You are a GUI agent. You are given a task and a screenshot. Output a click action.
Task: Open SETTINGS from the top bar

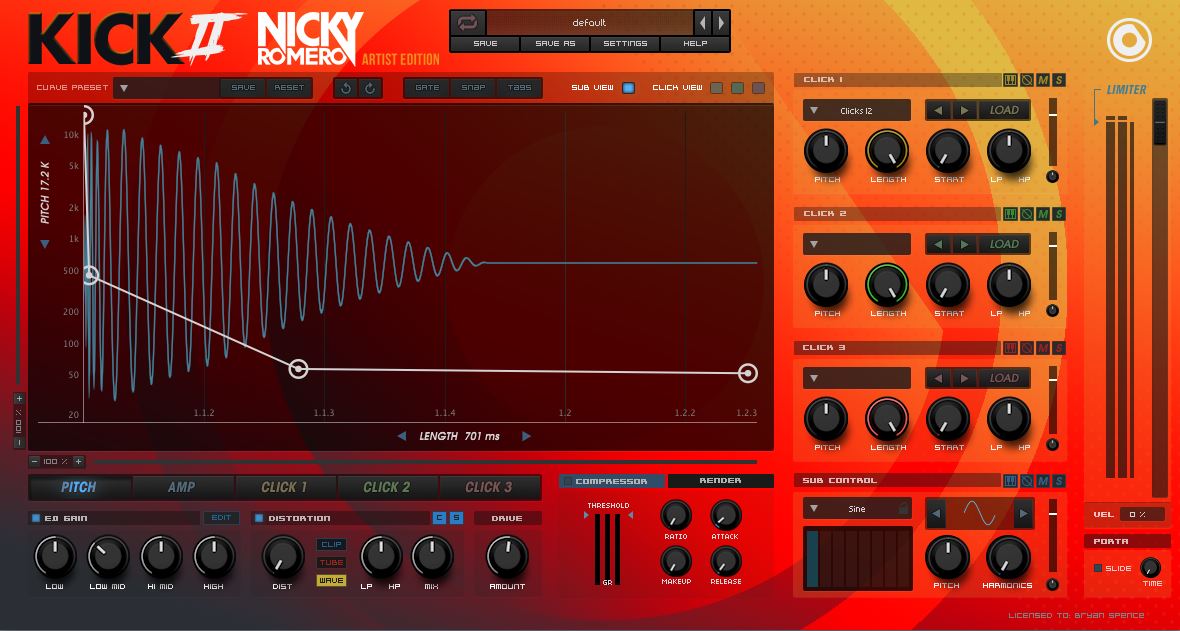point(625,44)
